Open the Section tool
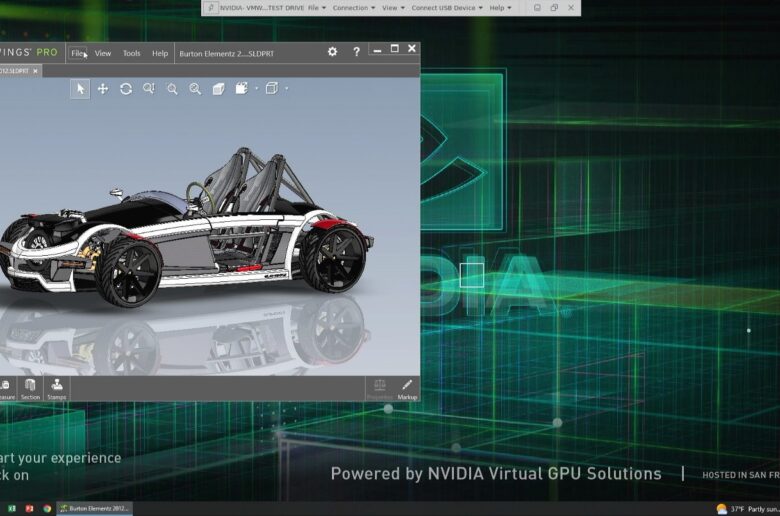The height and width of the screenshot is (516, 780). (30, 389)
